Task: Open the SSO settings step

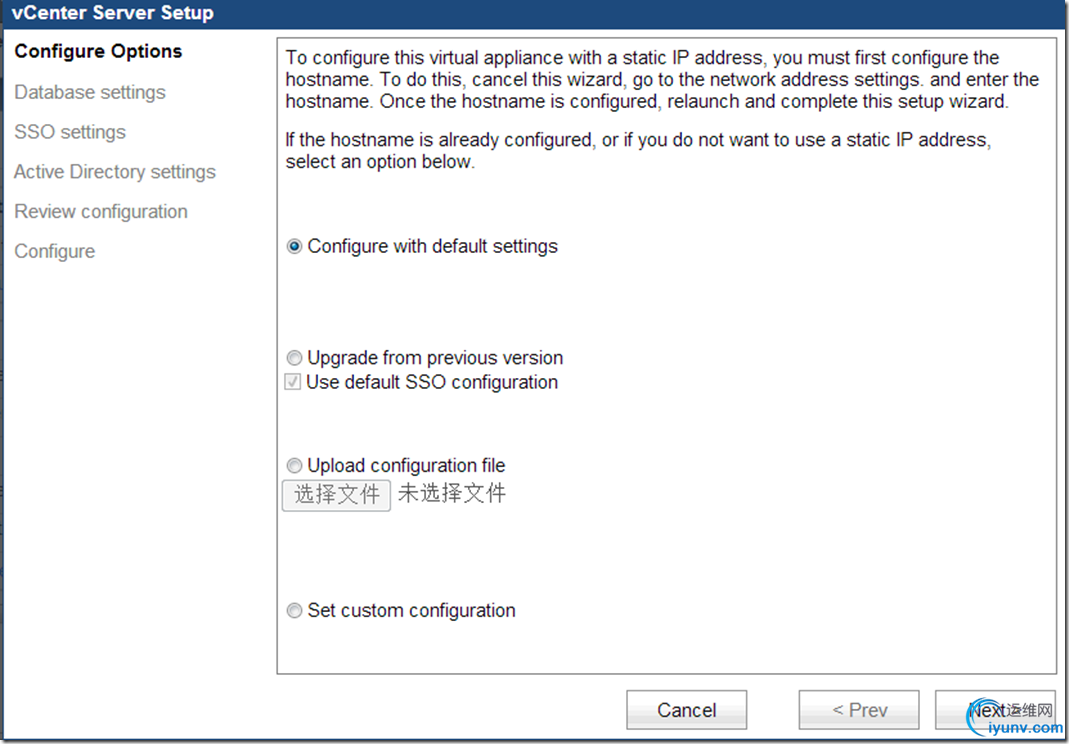Action: 70,132
